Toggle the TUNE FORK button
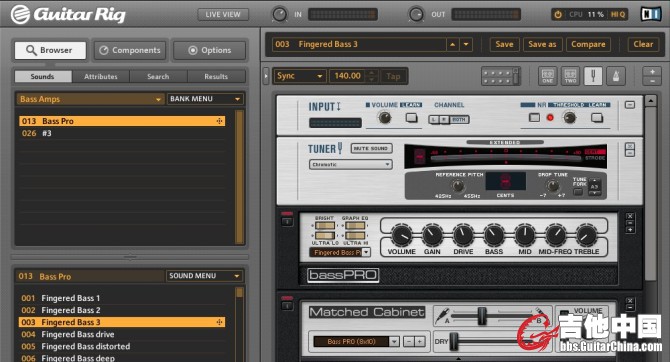The height and width of the screenshot is (362, 670). pyautogui.click(x=578, y=192)
